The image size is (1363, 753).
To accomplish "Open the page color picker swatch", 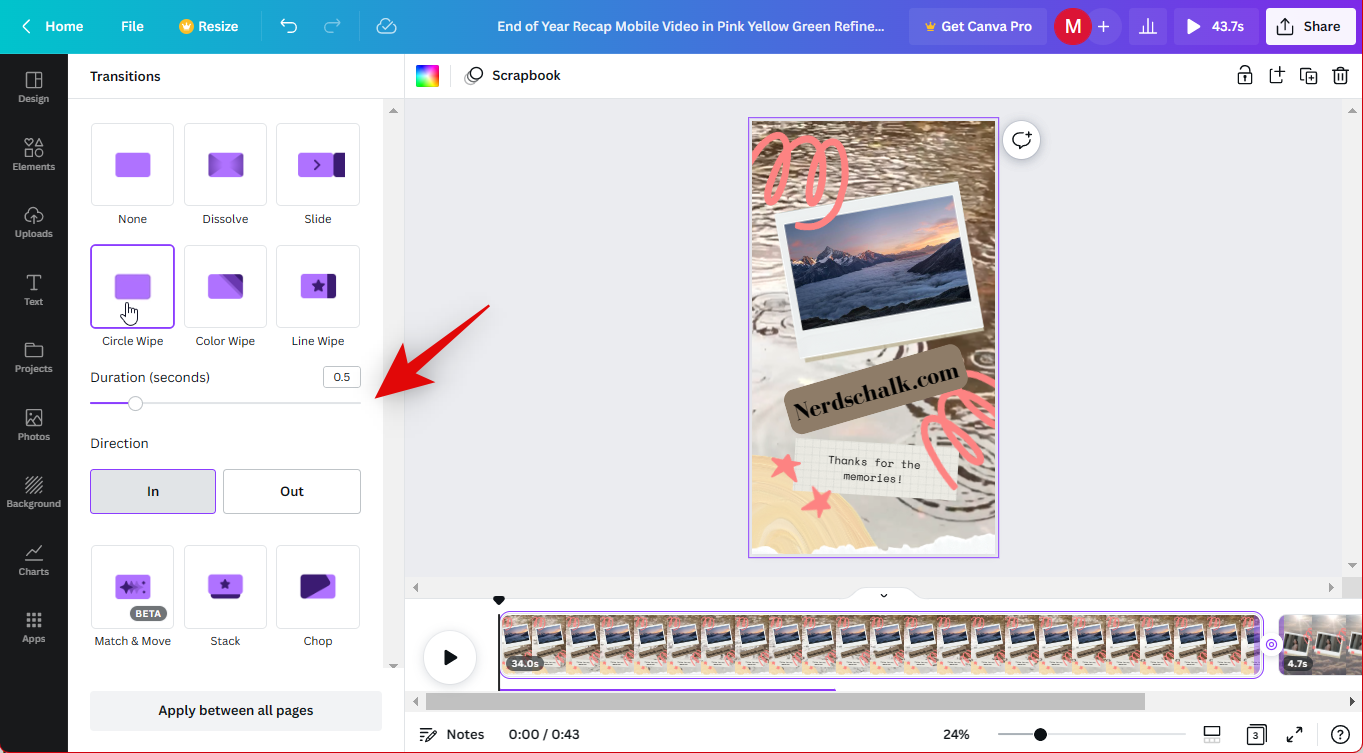I will coord(428,76).
